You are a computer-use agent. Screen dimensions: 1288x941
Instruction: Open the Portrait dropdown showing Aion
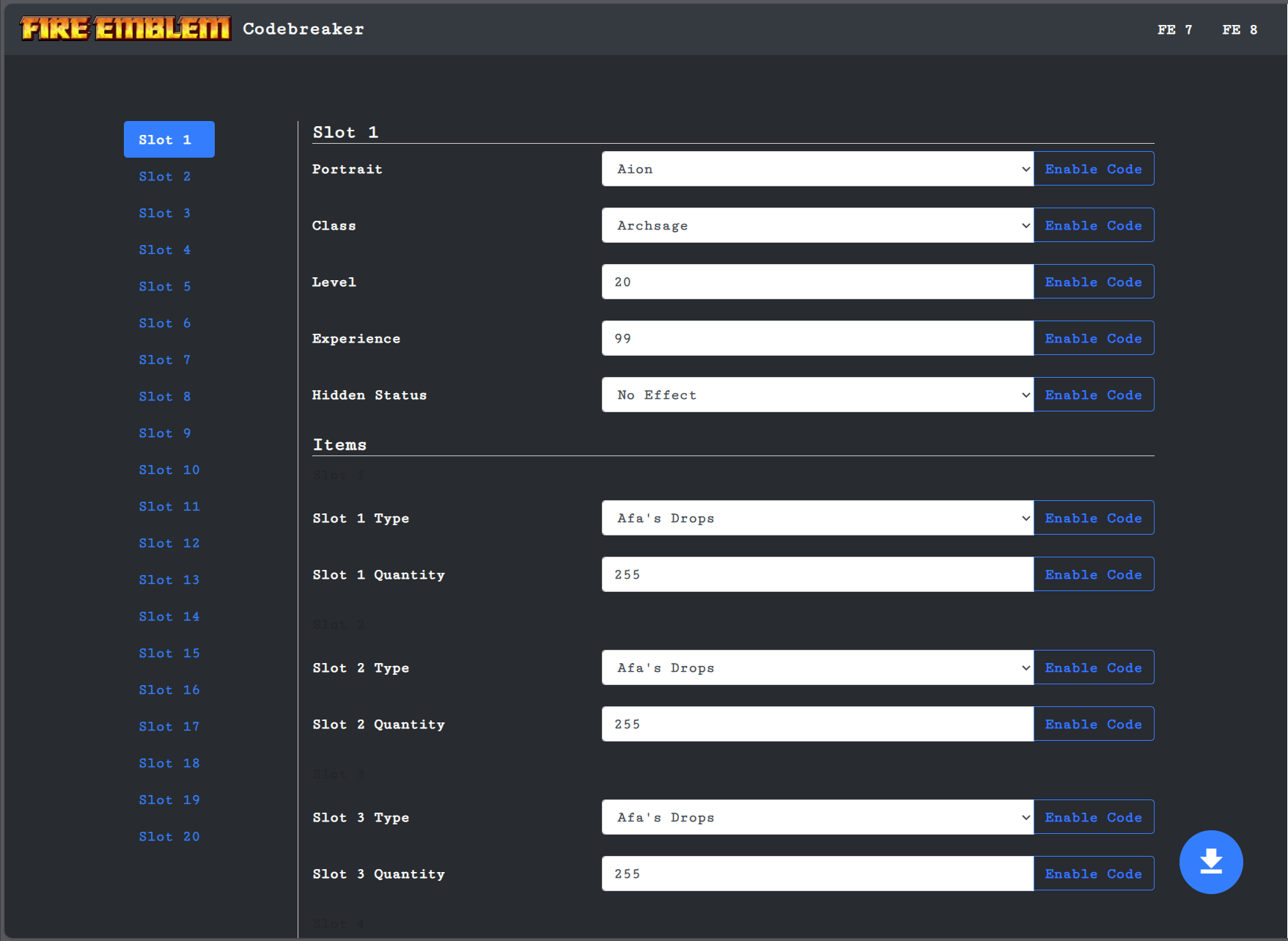(x=817, y=169)
